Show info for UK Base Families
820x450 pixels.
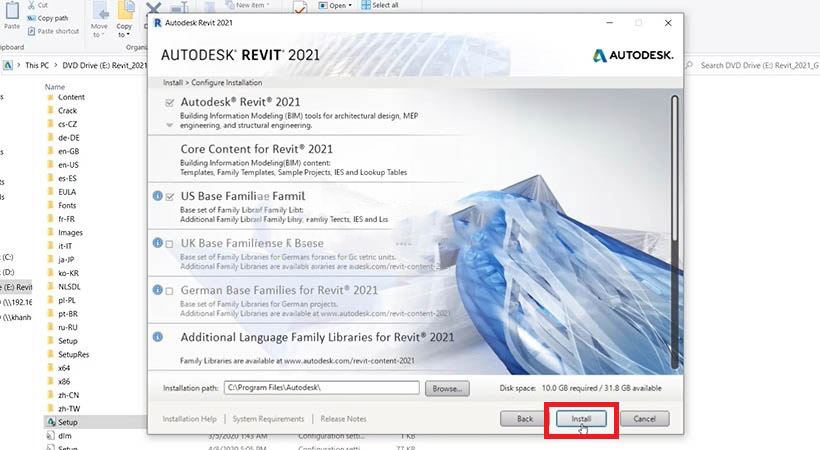point(157,243)
